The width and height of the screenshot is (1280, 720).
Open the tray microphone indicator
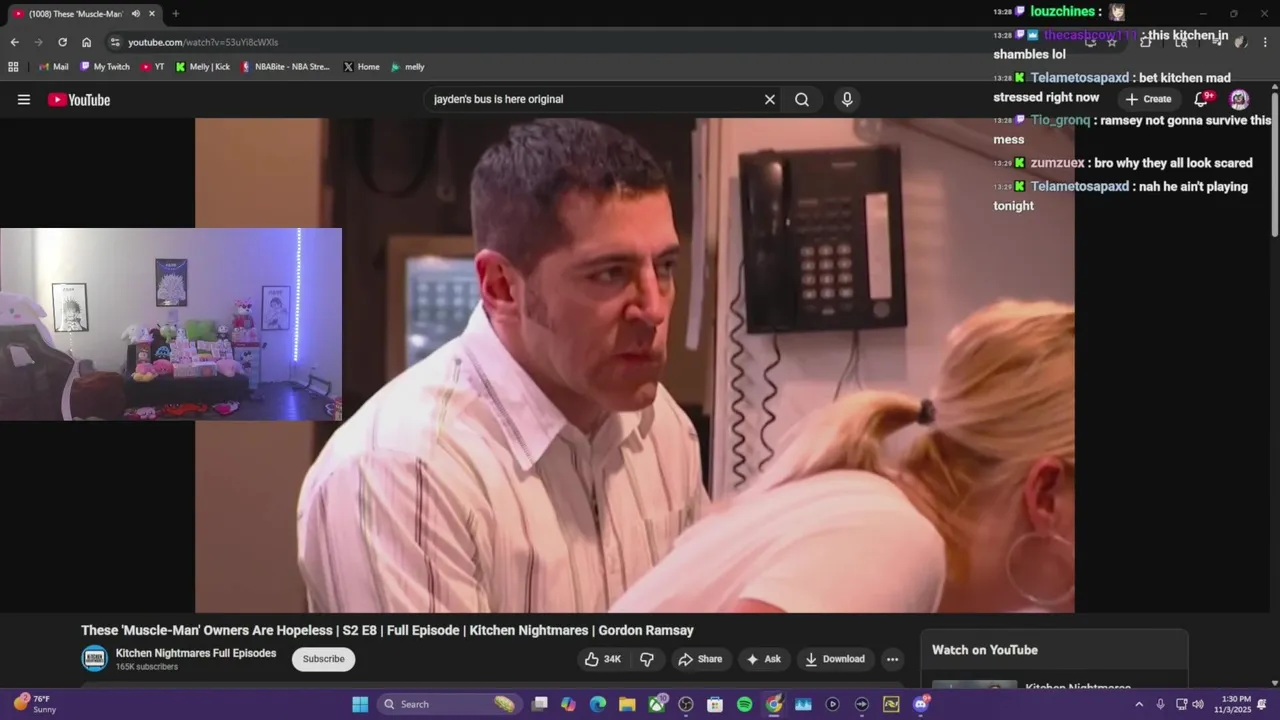(x=1161, y=704)
